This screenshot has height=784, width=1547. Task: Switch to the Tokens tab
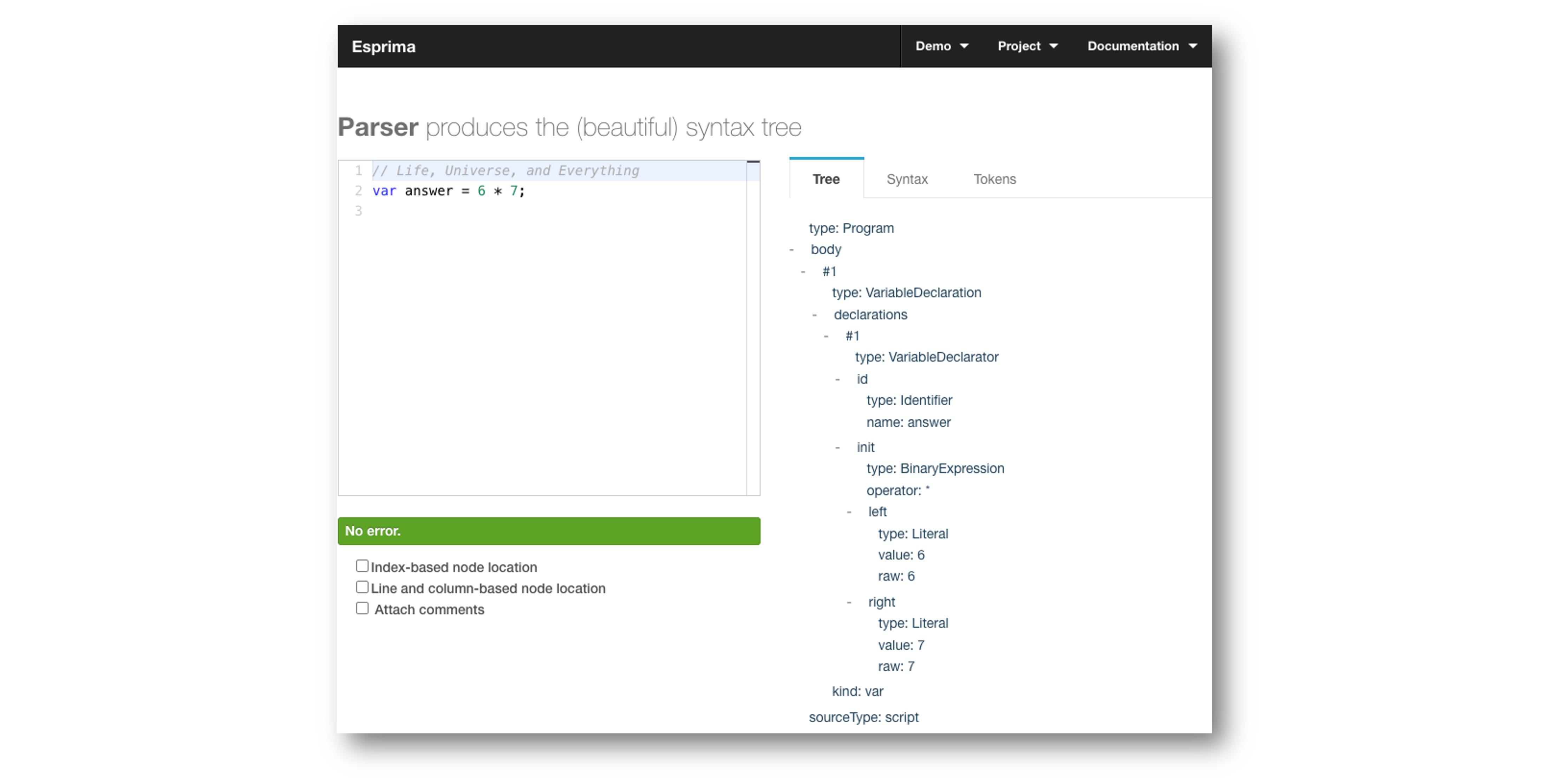pos(994,179)
